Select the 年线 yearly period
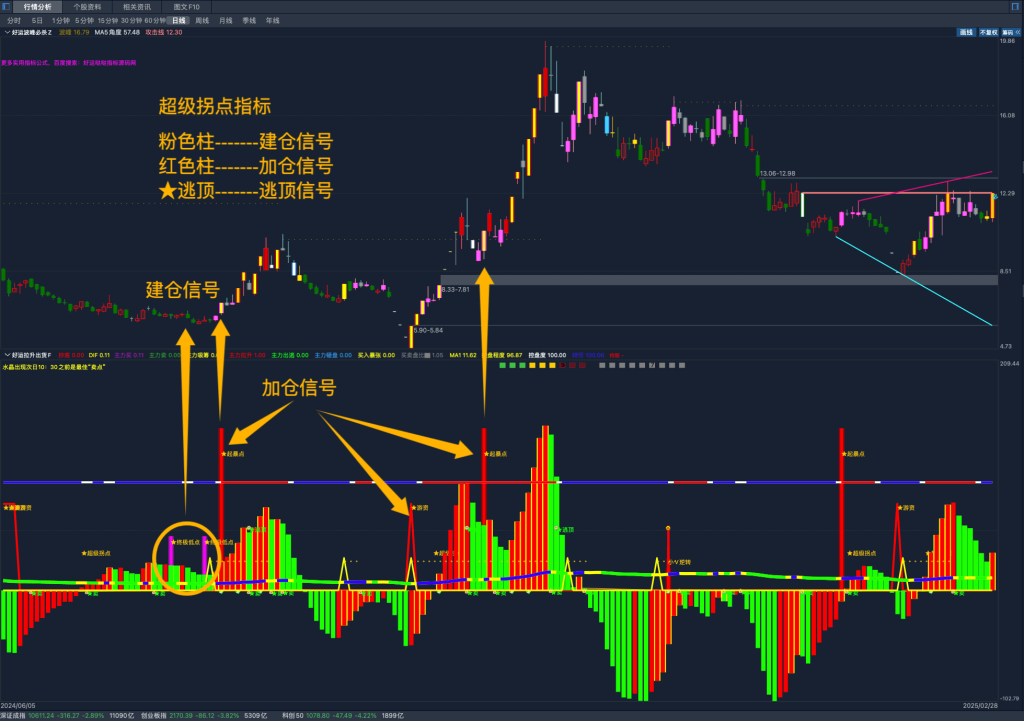This screenshot has width=1024, height=721. [273, 21]
